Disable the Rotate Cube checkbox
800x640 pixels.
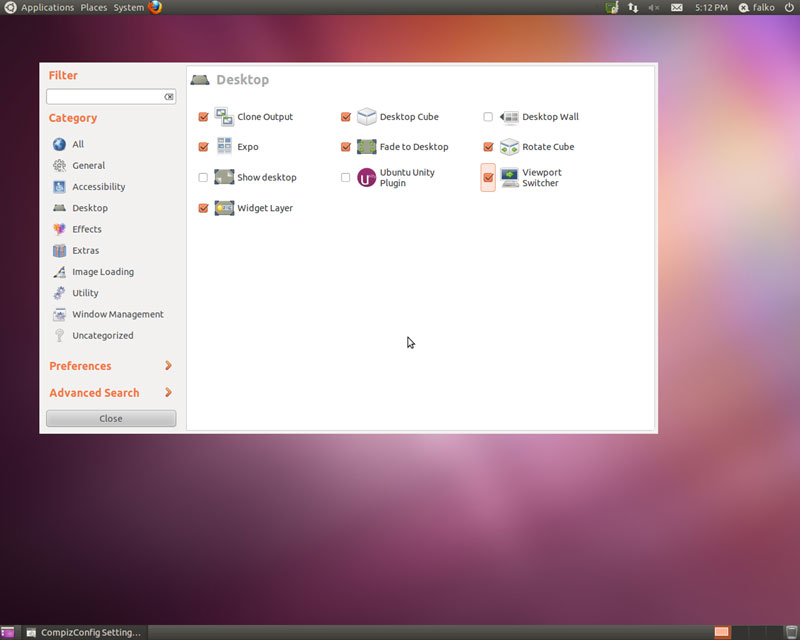coord(488,147)
